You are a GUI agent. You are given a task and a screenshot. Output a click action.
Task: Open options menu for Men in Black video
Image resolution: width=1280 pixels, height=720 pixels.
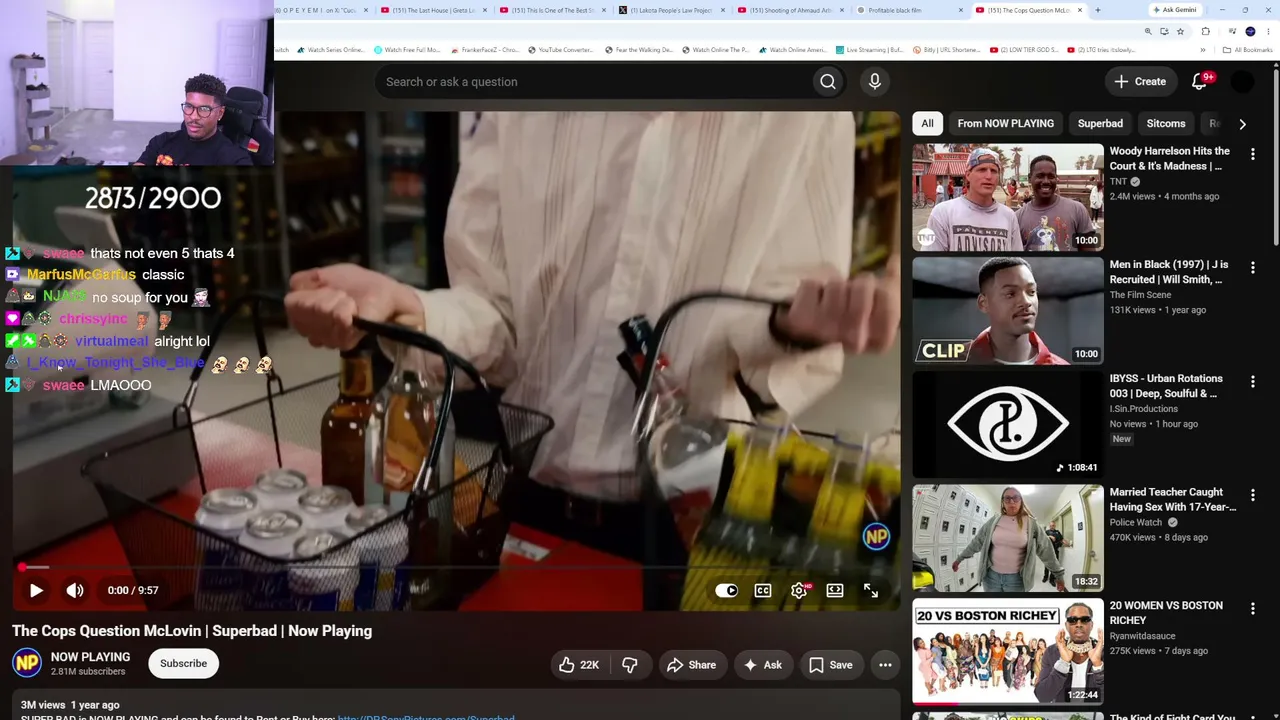[x=1252, y=268]
